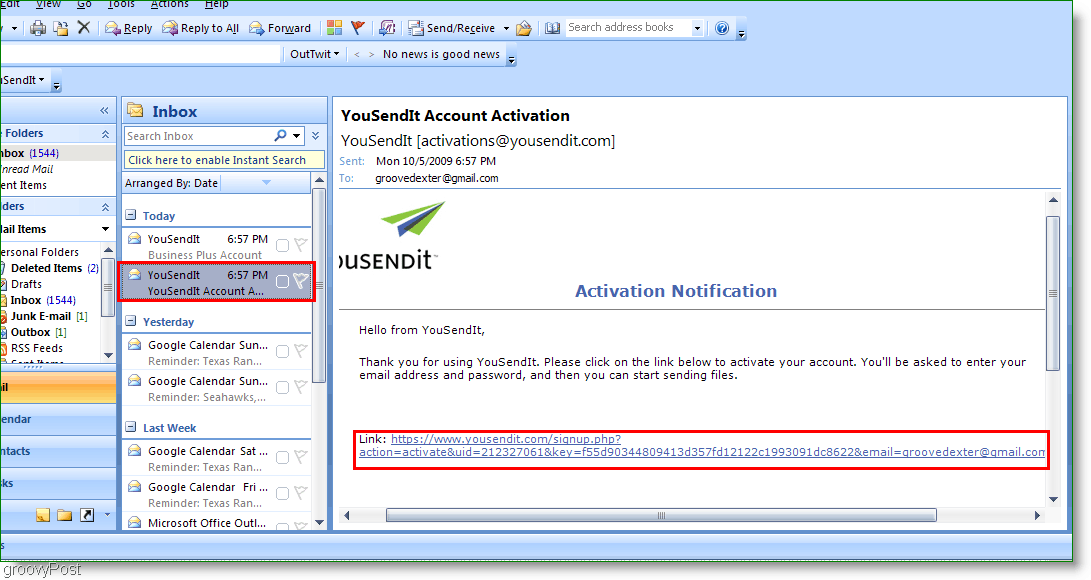Screen dimensions: 1091x580
Task: Click the Print toolbar icon
Action: coord(38,28)
